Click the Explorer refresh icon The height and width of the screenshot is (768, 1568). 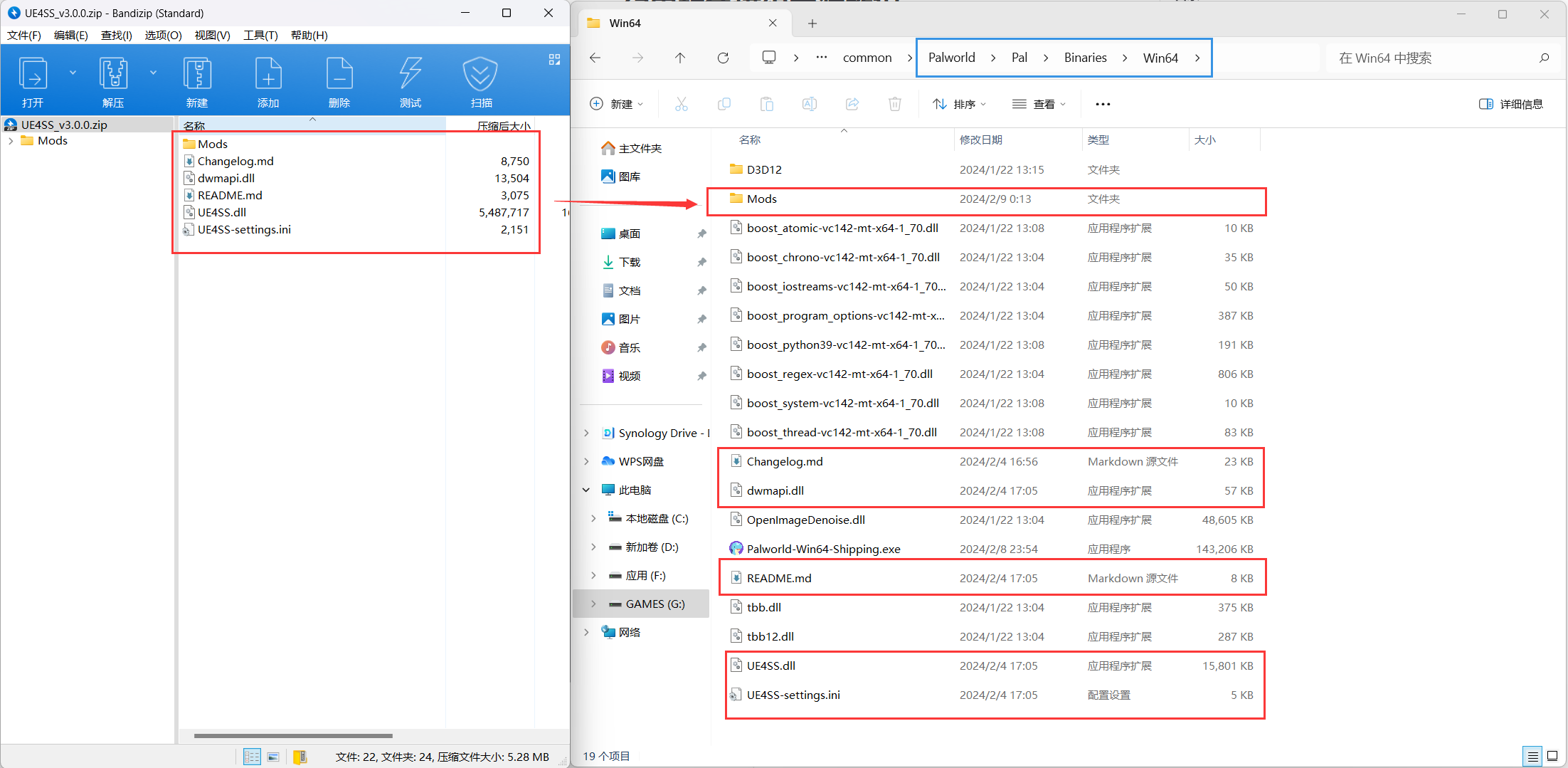[723, 58]
